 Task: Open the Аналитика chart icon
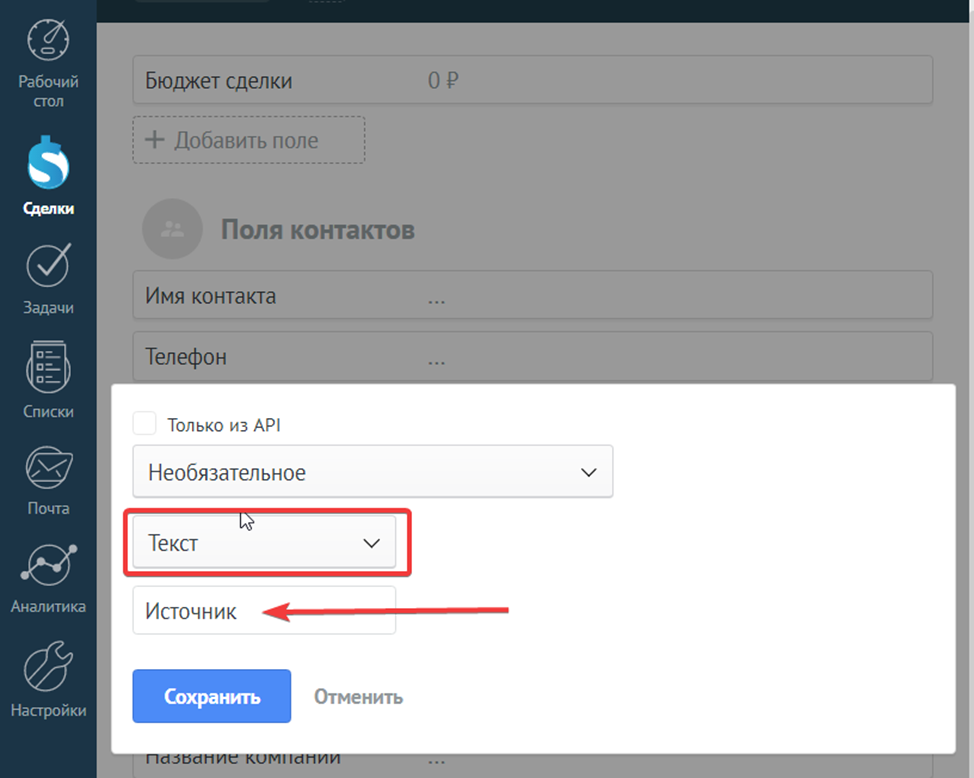click(x=48, y=565)
